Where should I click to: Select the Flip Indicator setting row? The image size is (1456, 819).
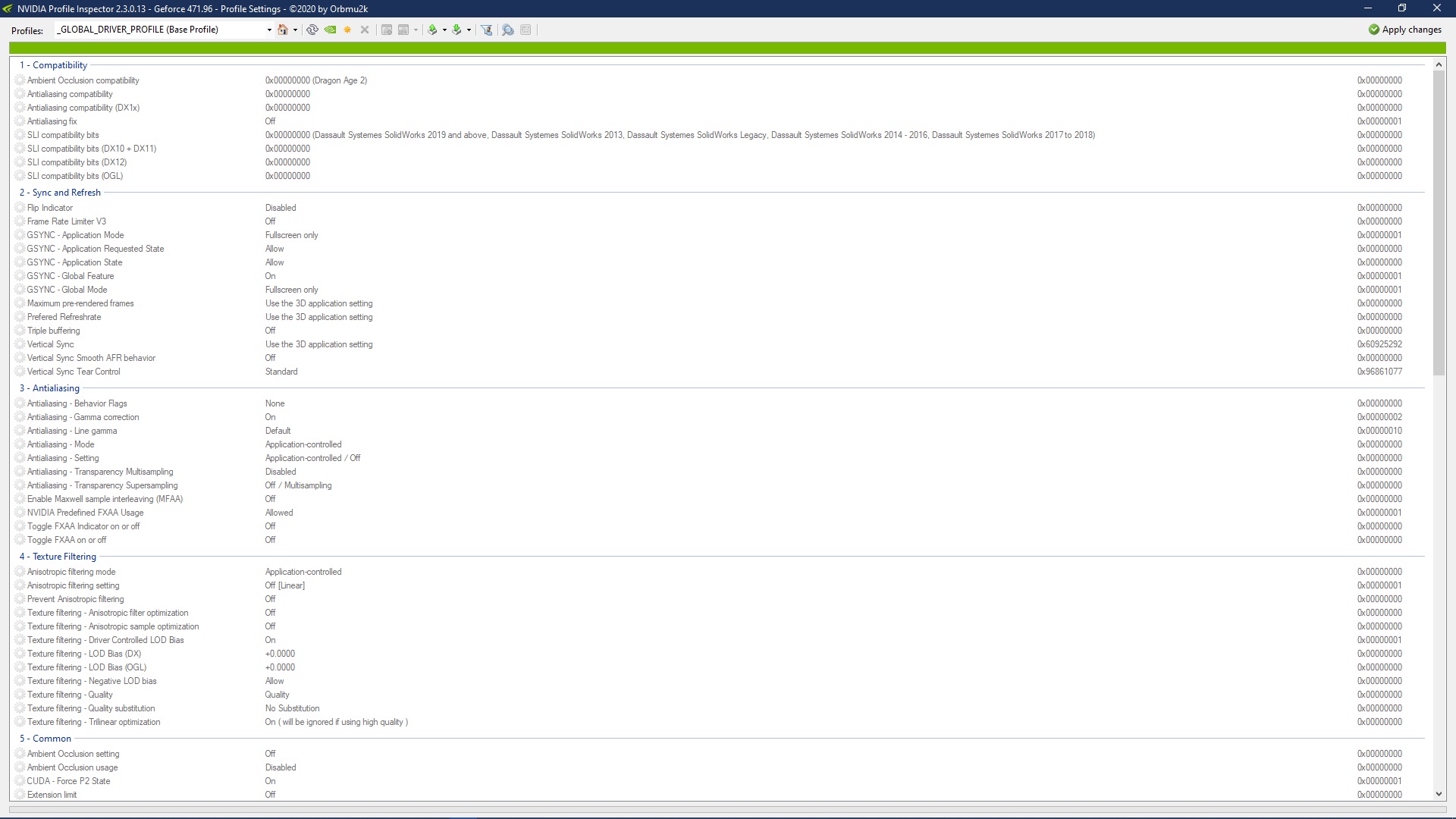[x=719, y=208]
